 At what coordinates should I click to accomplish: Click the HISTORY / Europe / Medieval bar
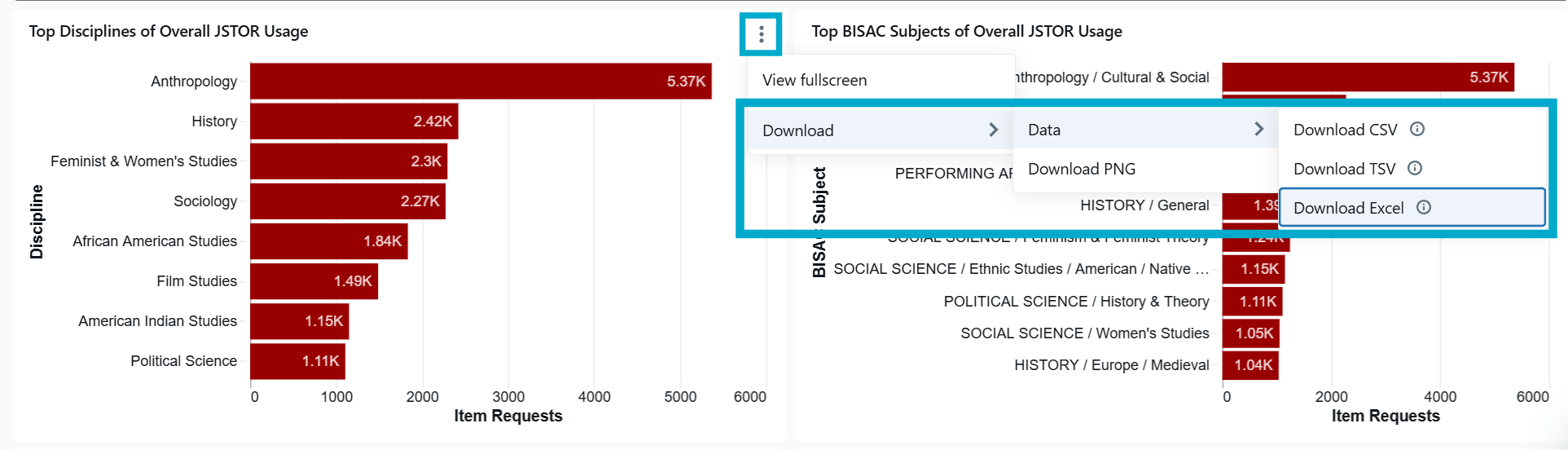click(x=1250, y=364)
